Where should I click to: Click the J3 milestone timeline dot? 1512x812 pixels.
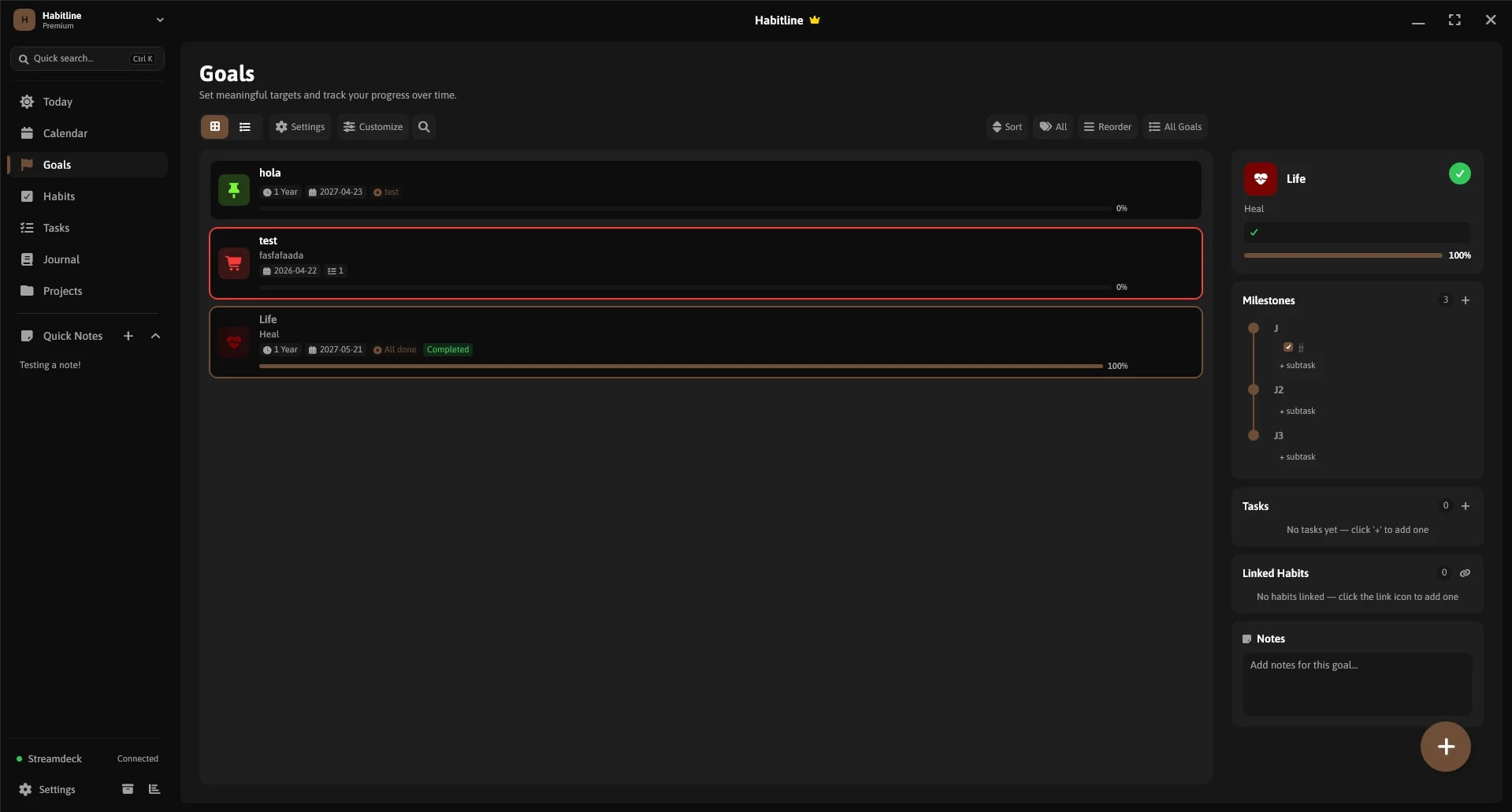tap(1254, 435)
